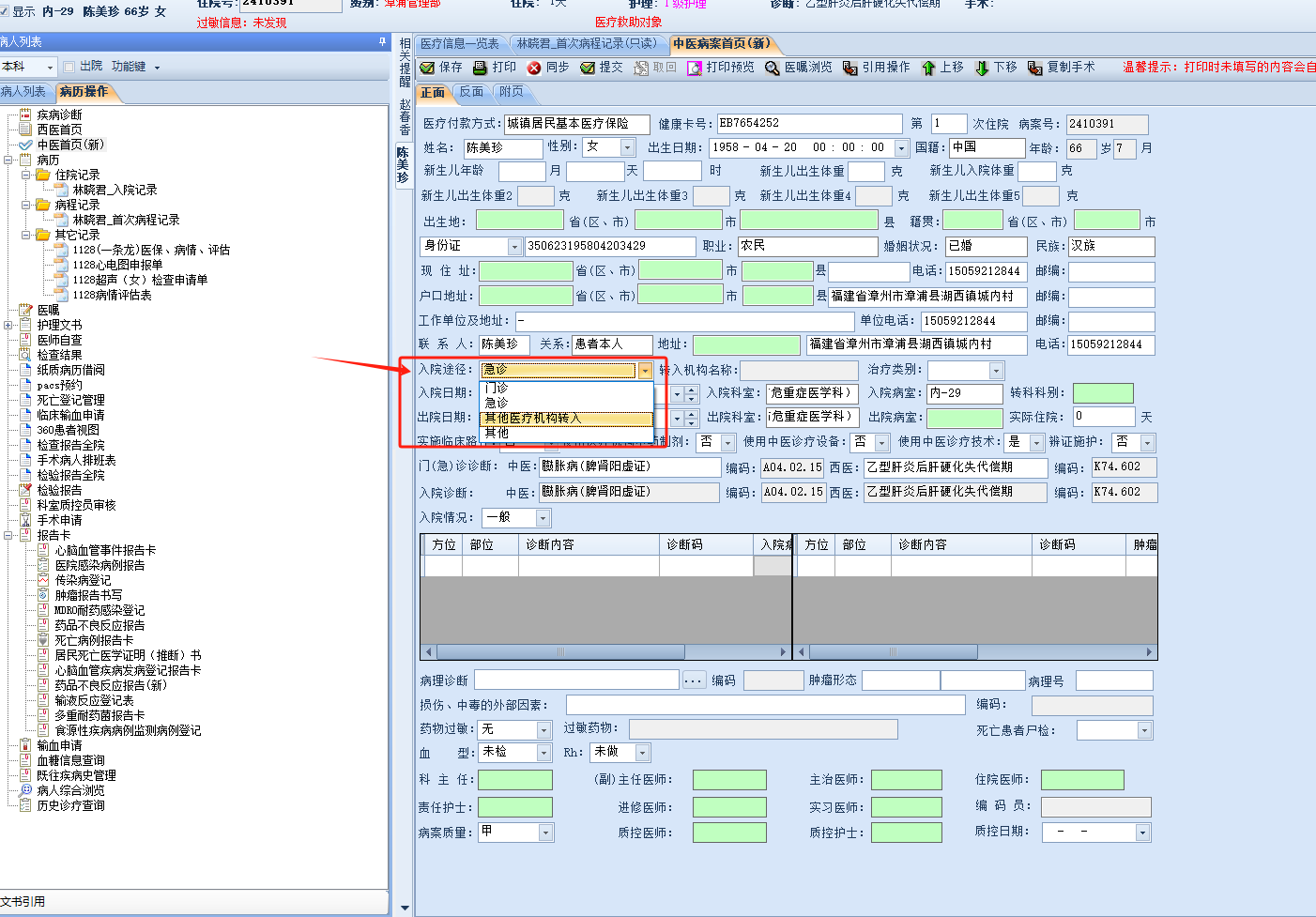Switch to the 附页 tab
This screenshot has height=917, width=1316.
click(512, 92)
